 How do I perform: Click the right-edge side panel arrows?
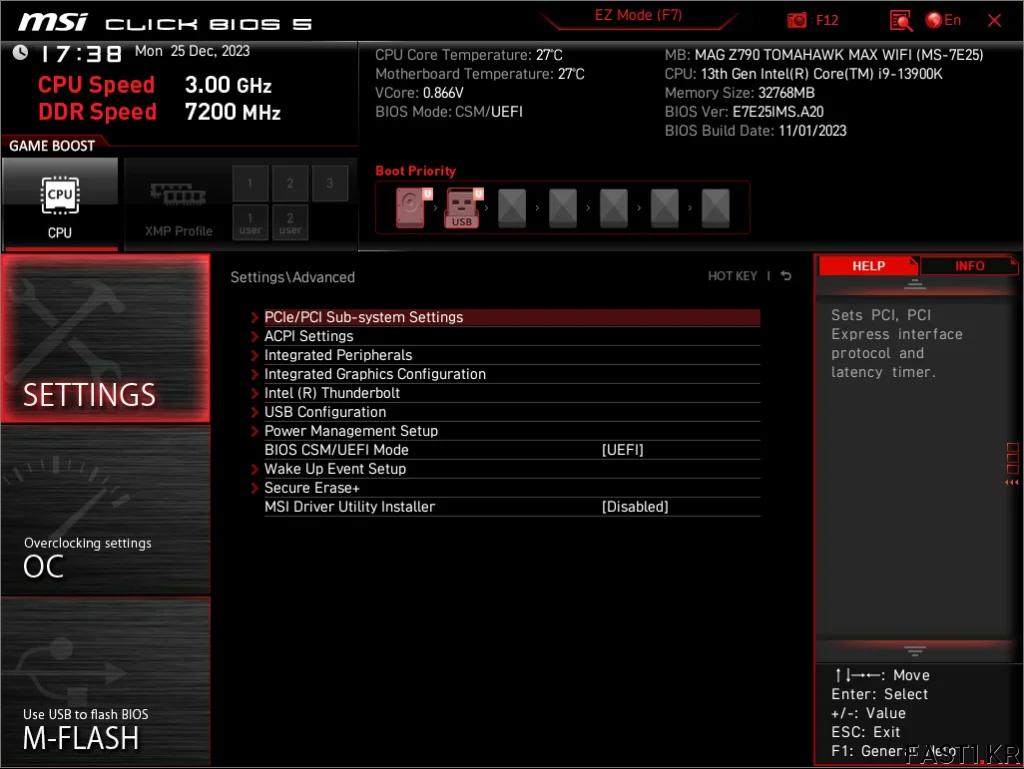point(1012,482)
